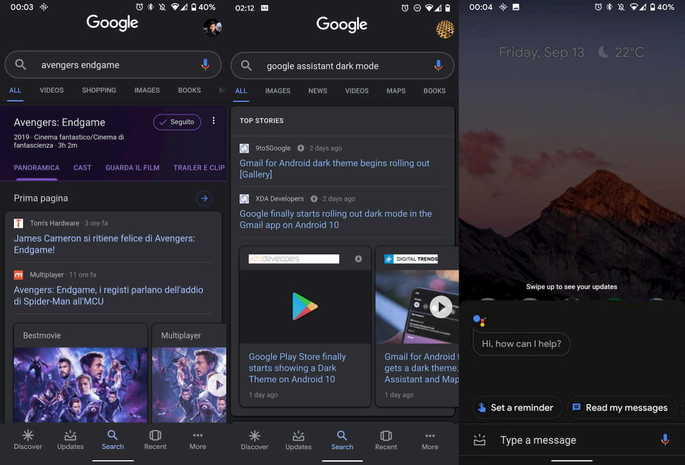Open Discover in left screen bottom bar
Image resolution: width=685 pixels, height=465 pixels.
click(x=28, y=440)
